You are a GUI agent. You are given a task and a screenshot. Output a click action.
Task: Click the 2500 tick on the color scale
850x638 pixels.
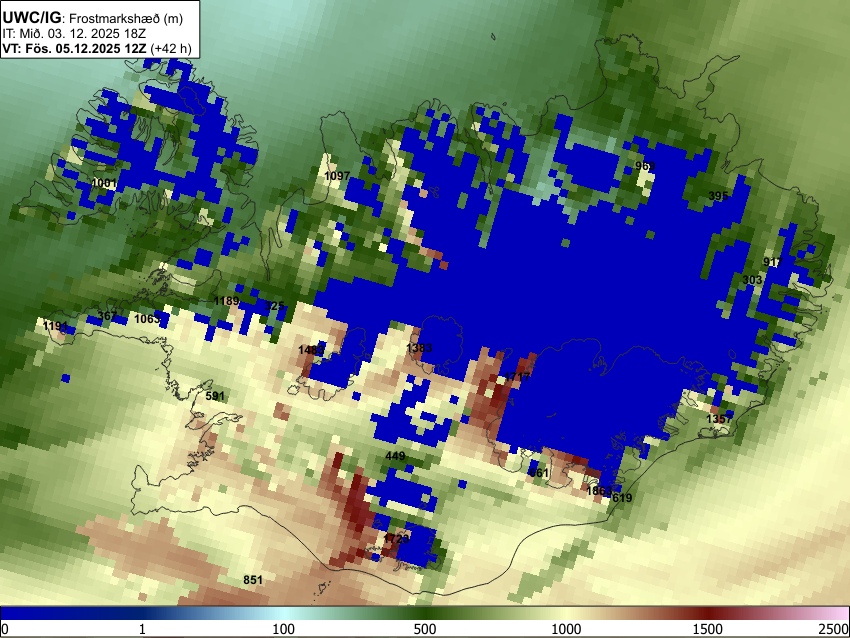pyautogui.click(x=835, y=629)
